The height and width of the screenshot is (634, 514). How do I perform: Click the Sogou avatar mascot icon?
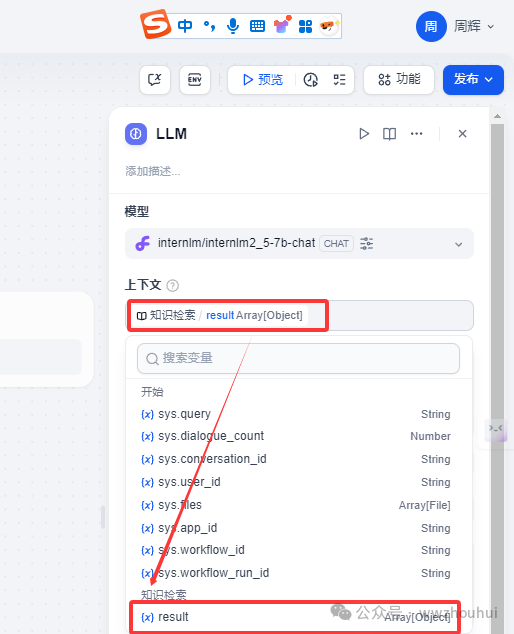pos(329,26)
